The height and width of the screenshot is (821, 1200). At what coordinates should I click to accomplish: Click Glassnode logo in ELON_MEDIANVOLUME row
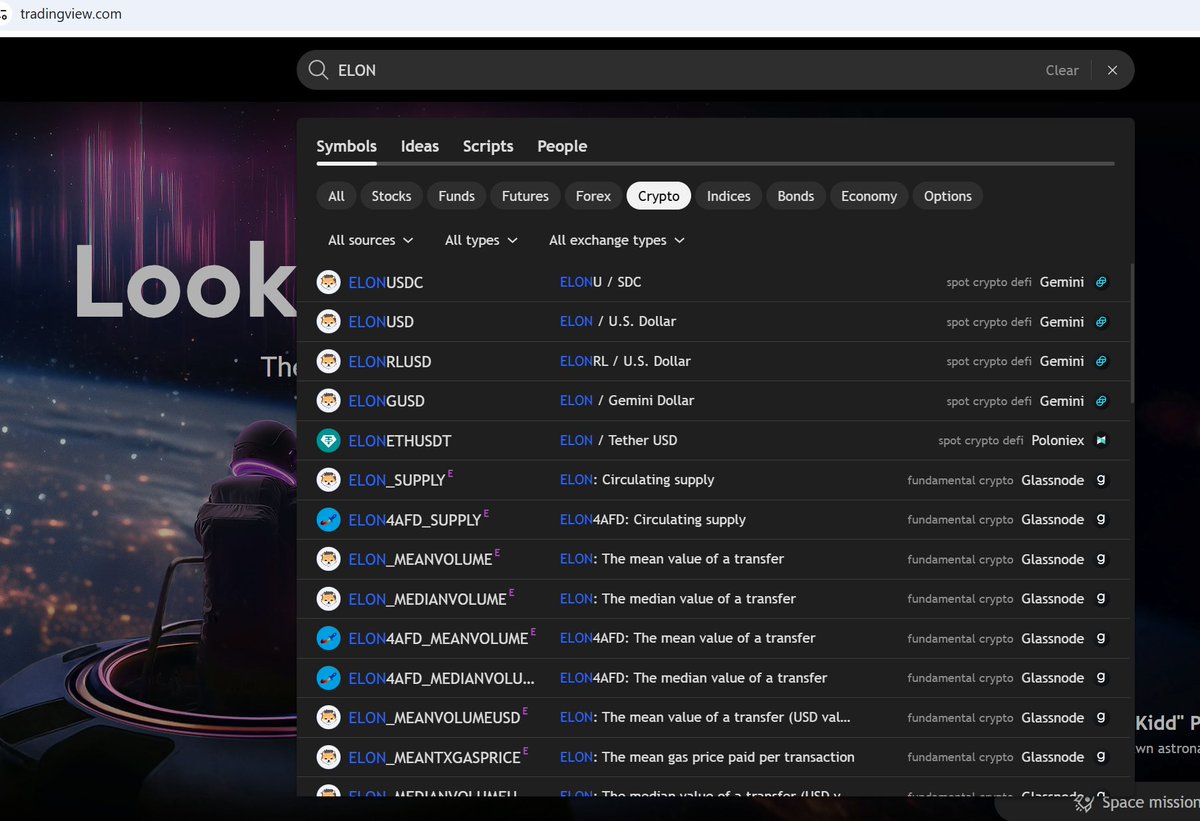[1101, 599]
